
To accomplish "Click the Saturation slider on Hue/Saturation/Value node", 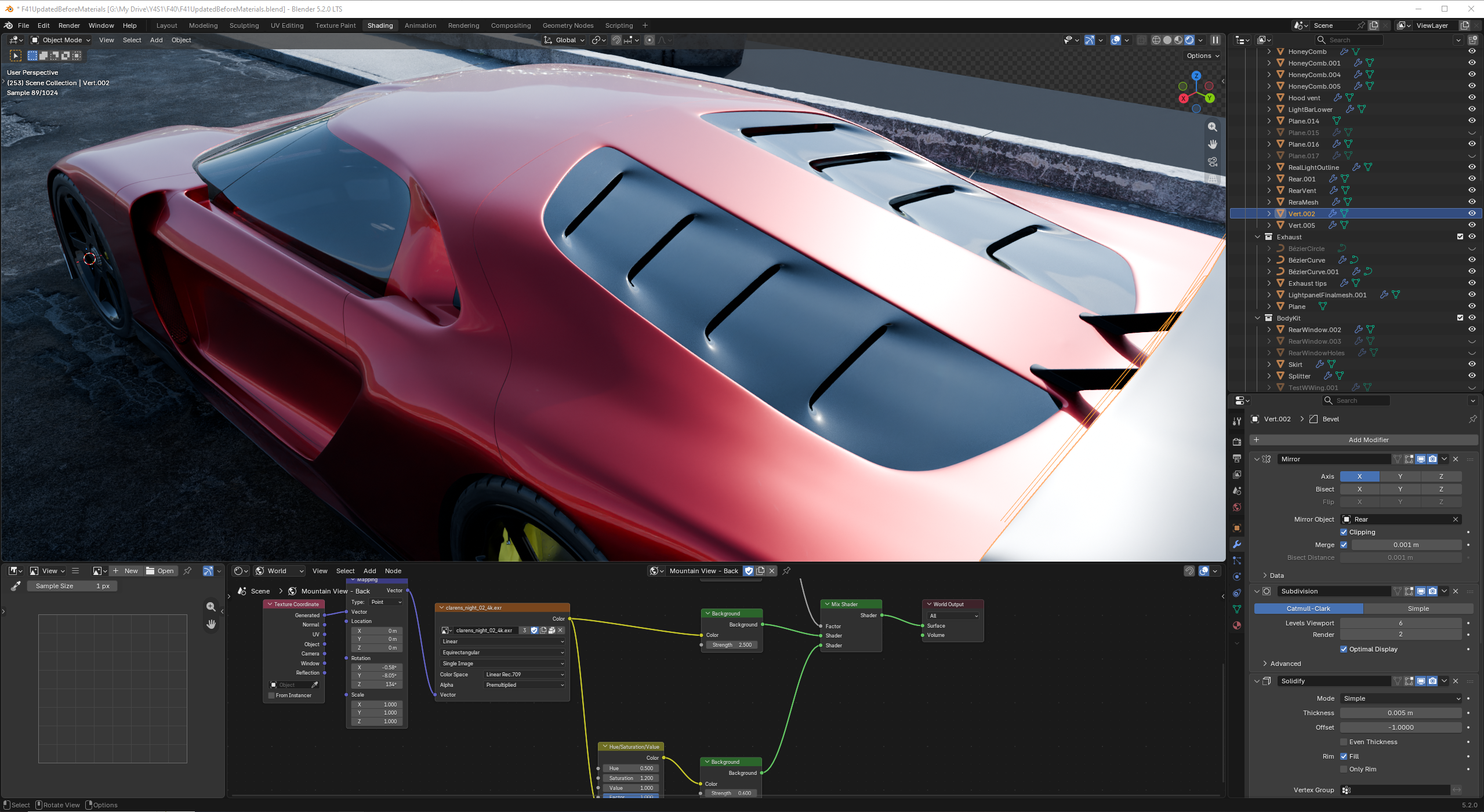I will (631, 778).
